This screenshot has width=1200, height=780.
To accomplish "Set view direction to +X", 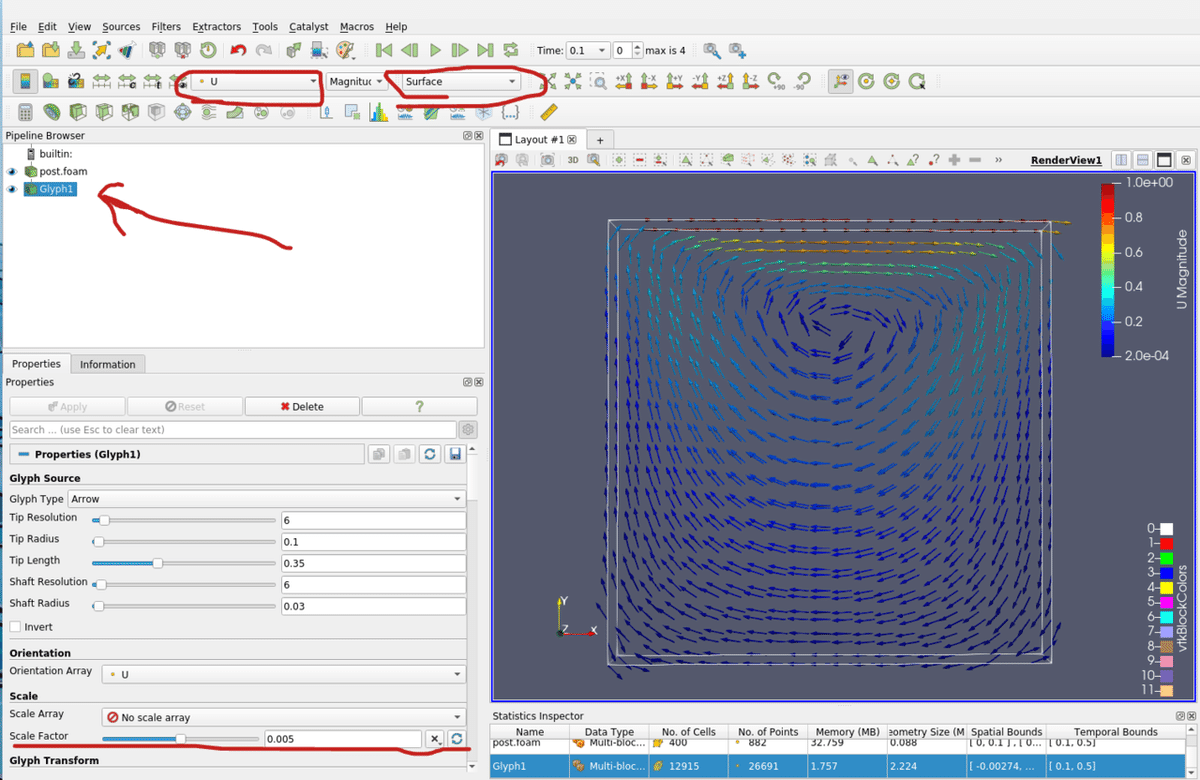I will (x=624, y=82).
